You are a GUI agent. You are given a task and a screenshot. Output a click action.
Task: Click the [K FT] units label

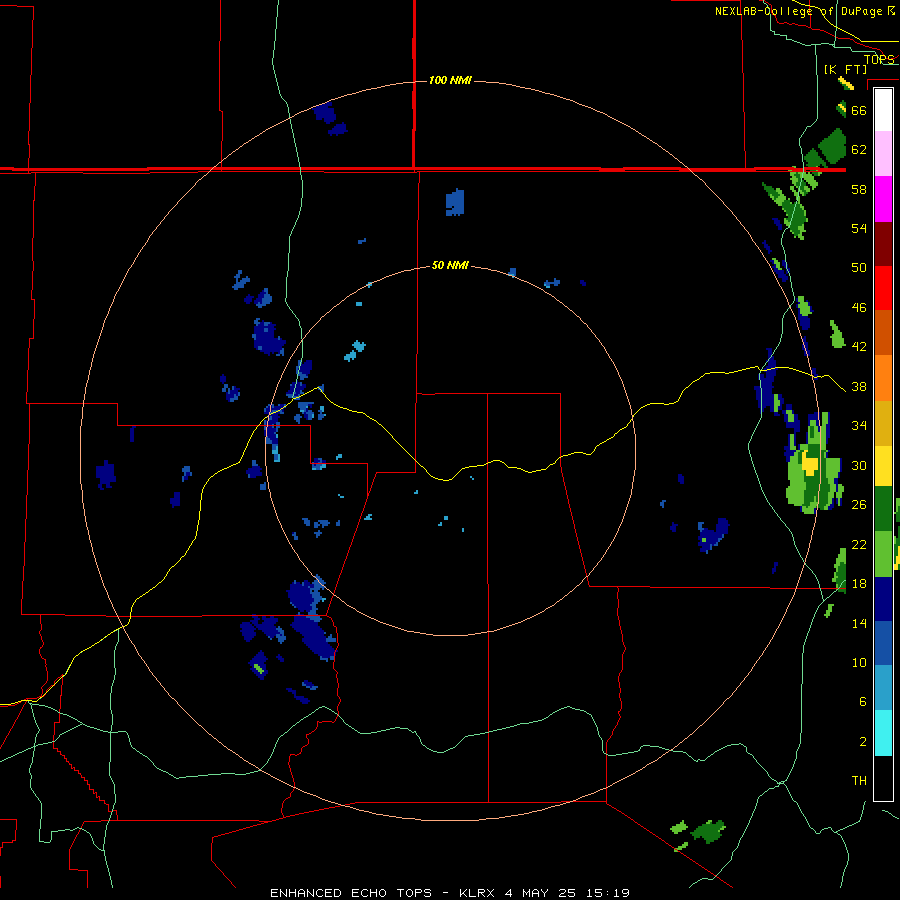(x=845, y=69)
